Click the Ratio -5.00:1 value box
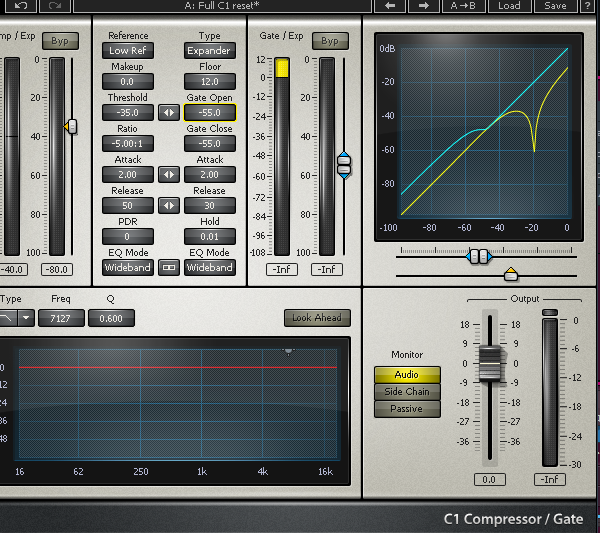This screenshot has width=600, height=533. [x=128, y=143]
